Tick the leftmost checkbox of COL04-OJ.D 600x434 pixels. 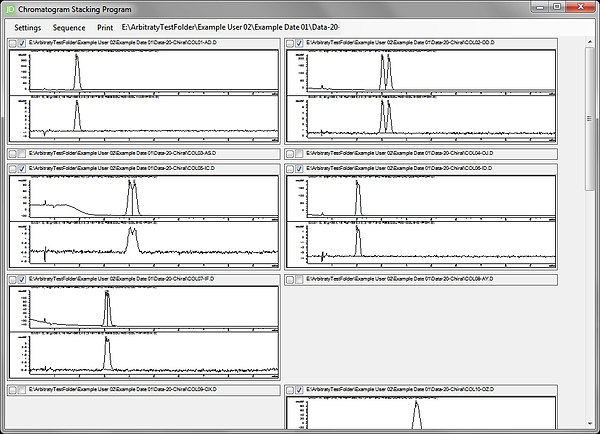290,153
